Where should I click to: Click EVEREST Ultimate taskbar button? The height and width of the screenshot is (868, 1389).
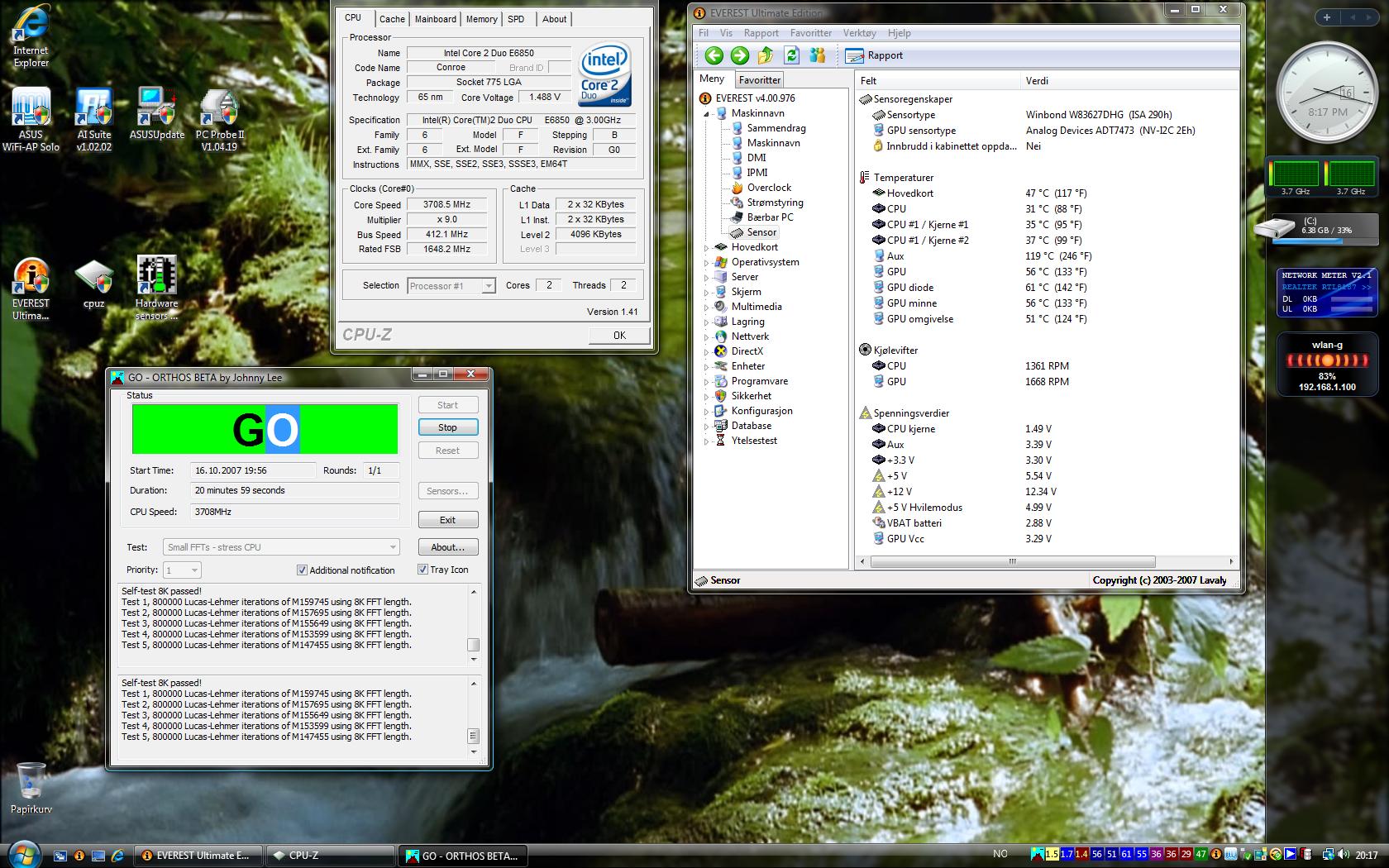[x=198, y=856]
